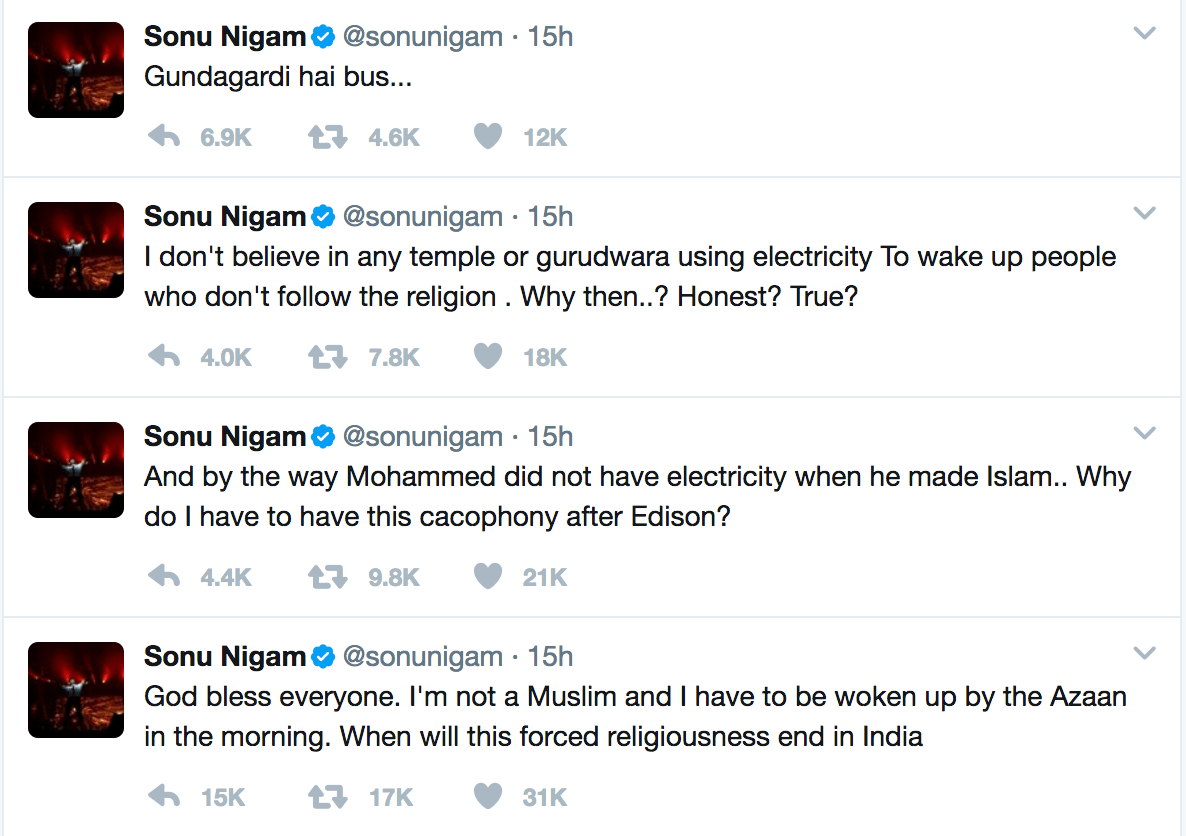Open the @sonunigam handle on the Azaan tweet
Image resolution: width=1186 pixels, height=836 pixels.
point(423,657)
